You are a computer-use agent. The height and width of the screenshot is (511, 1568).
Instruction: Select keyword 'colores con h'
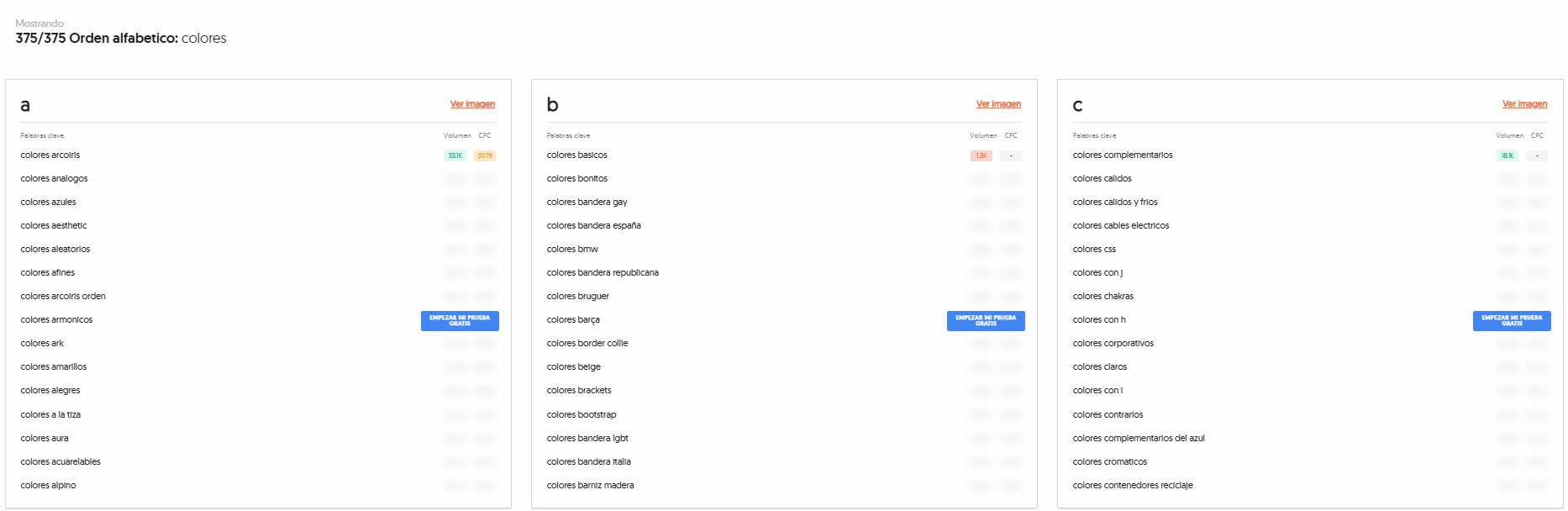[1099, 320]
